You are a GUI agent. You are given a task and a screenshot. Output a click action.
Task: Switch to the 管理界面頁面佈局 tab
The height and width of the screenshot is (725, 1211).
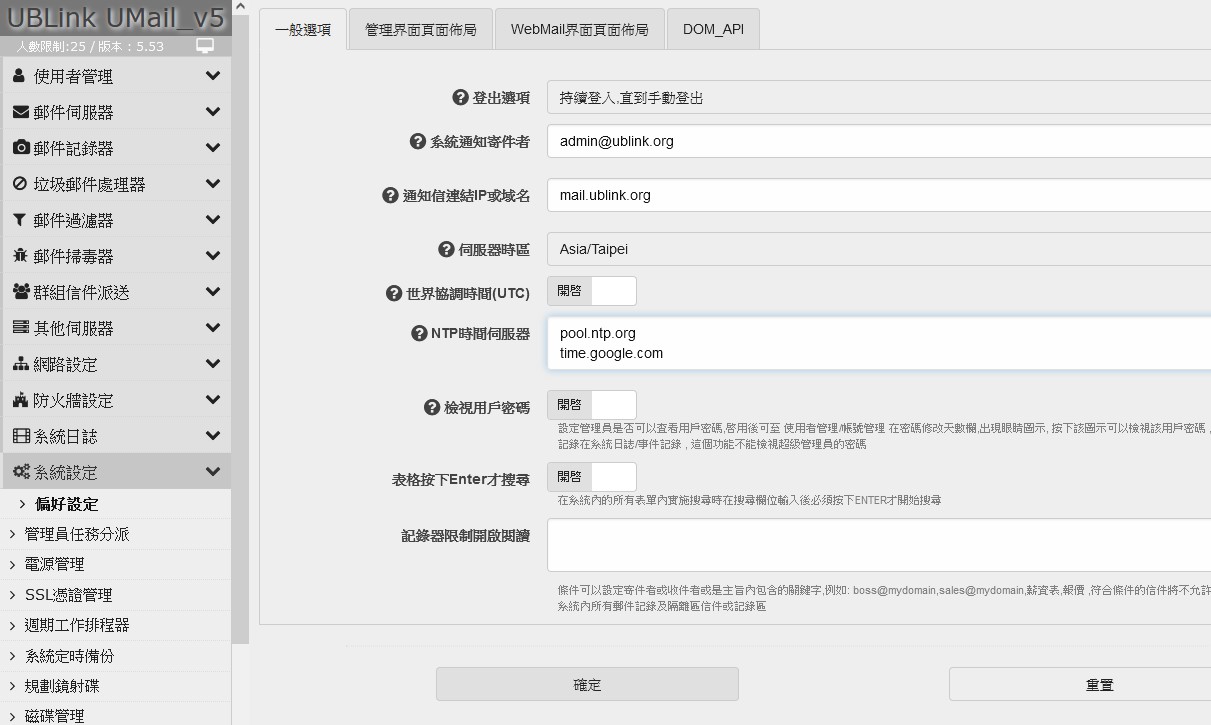tap(420, 30)
